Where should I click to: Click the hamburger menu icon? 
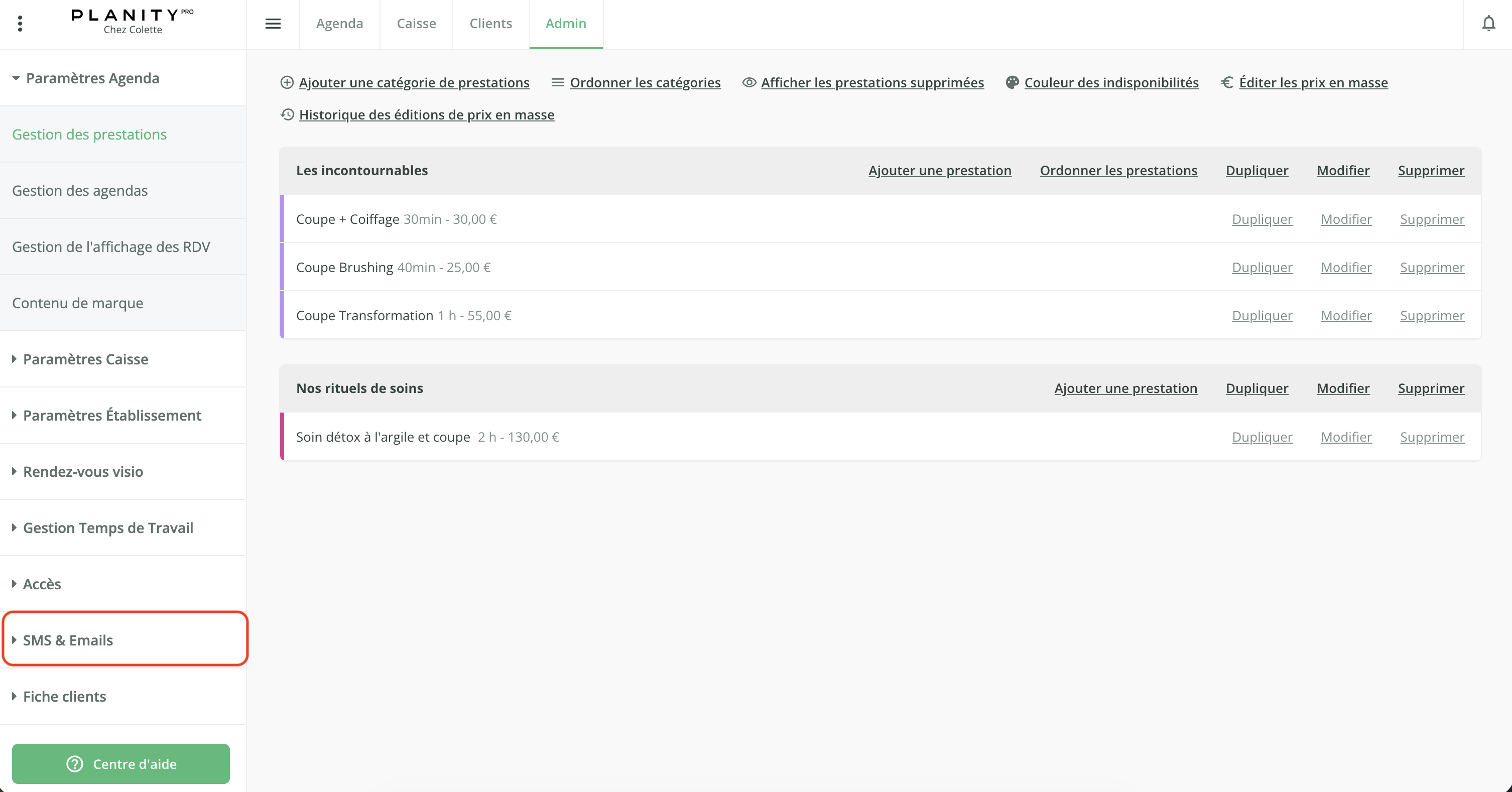[273, 24]
